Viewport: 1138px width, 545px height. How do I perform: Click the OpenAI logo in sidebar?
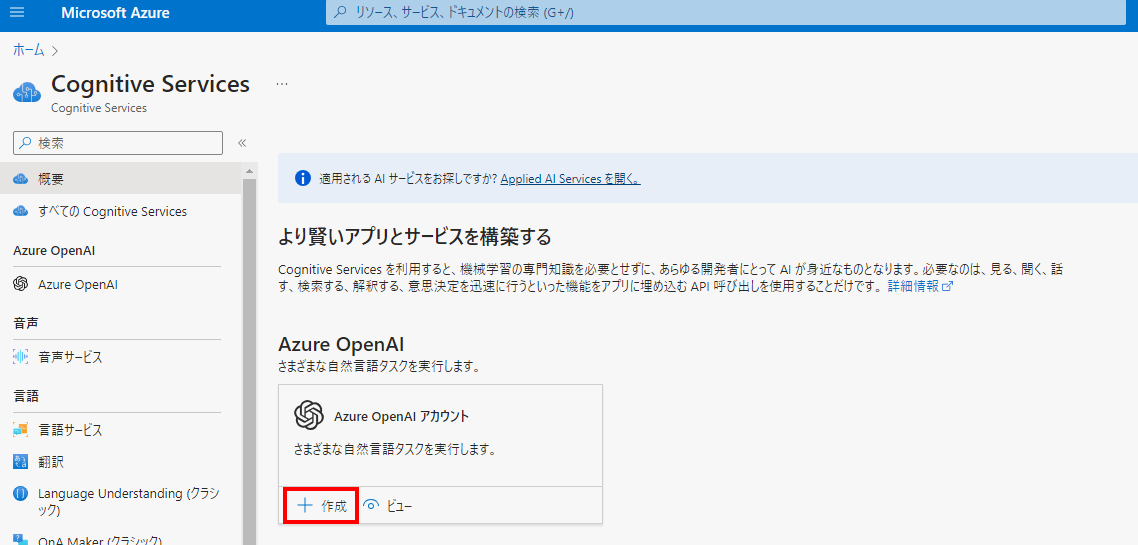[20, 284]
